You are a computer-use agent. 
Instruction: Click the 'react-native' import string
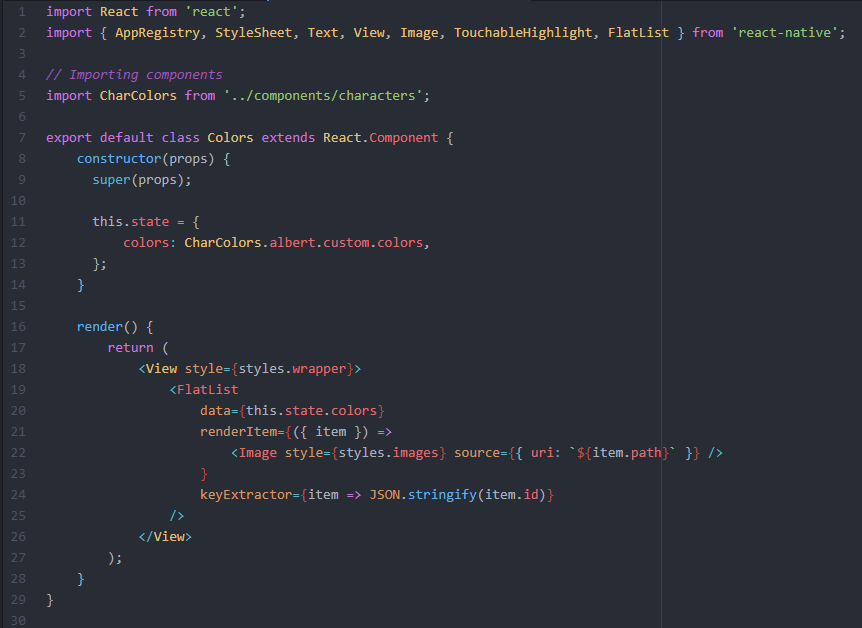(784, 32)
